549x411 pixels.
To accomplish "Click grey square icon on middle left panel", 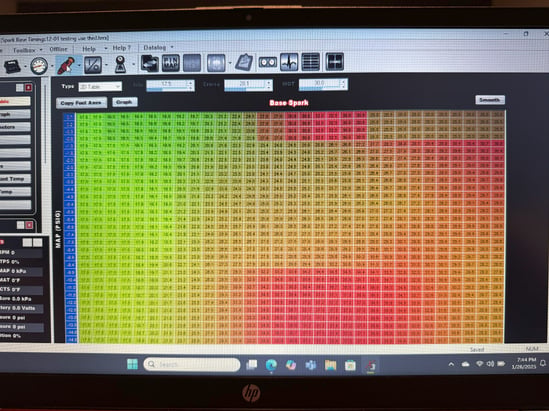I will coord(21,225).
